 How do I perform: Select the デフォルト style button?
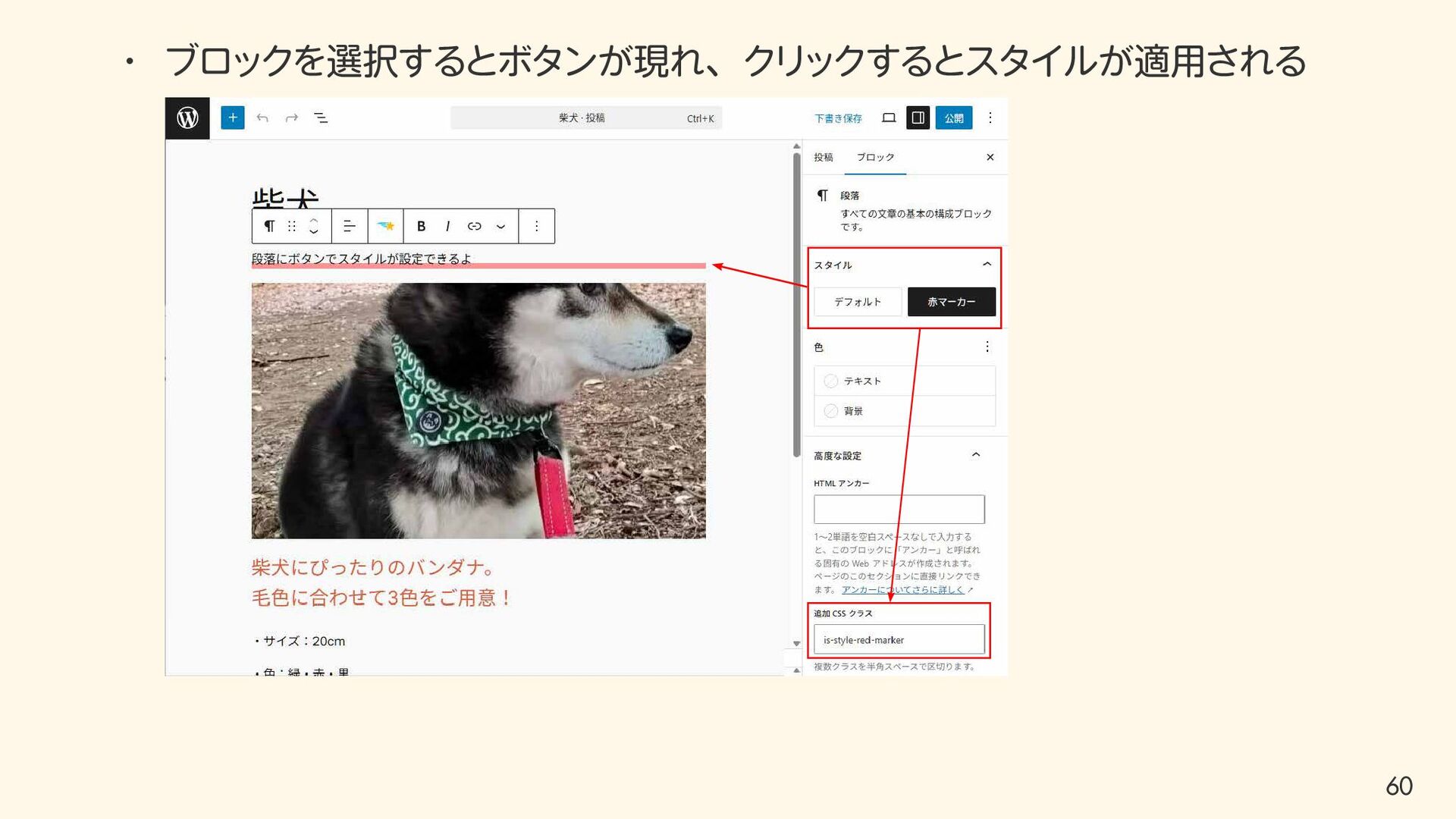tap(858, 302)
